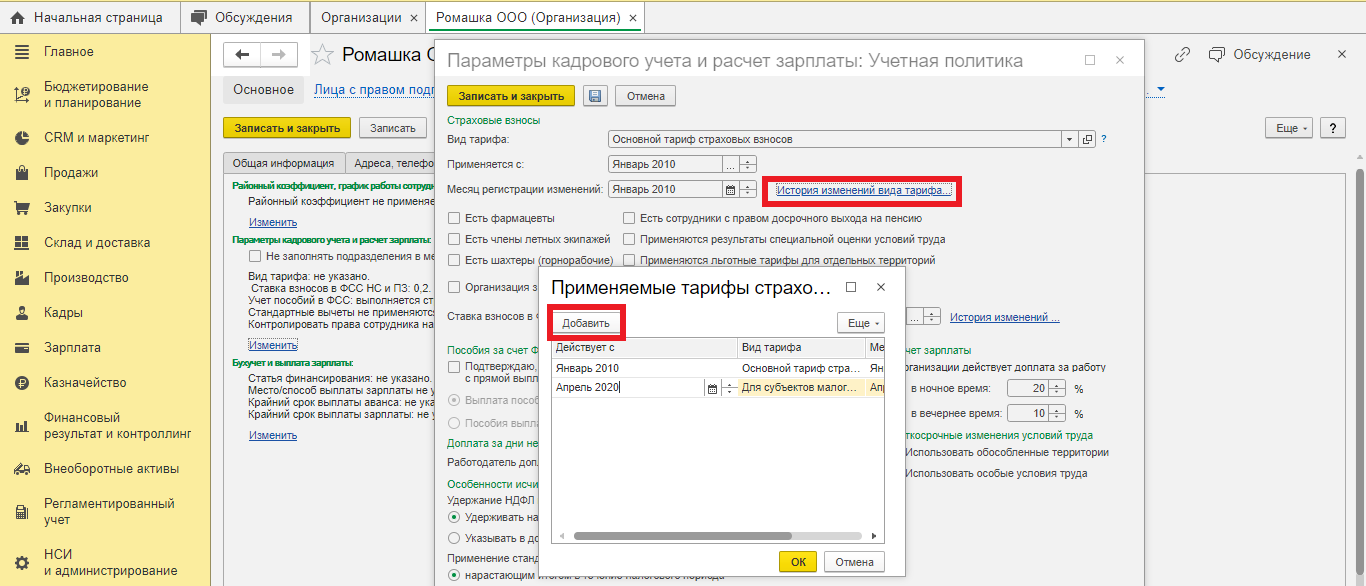Click the ellipsis select button for Применяется с

730,164
